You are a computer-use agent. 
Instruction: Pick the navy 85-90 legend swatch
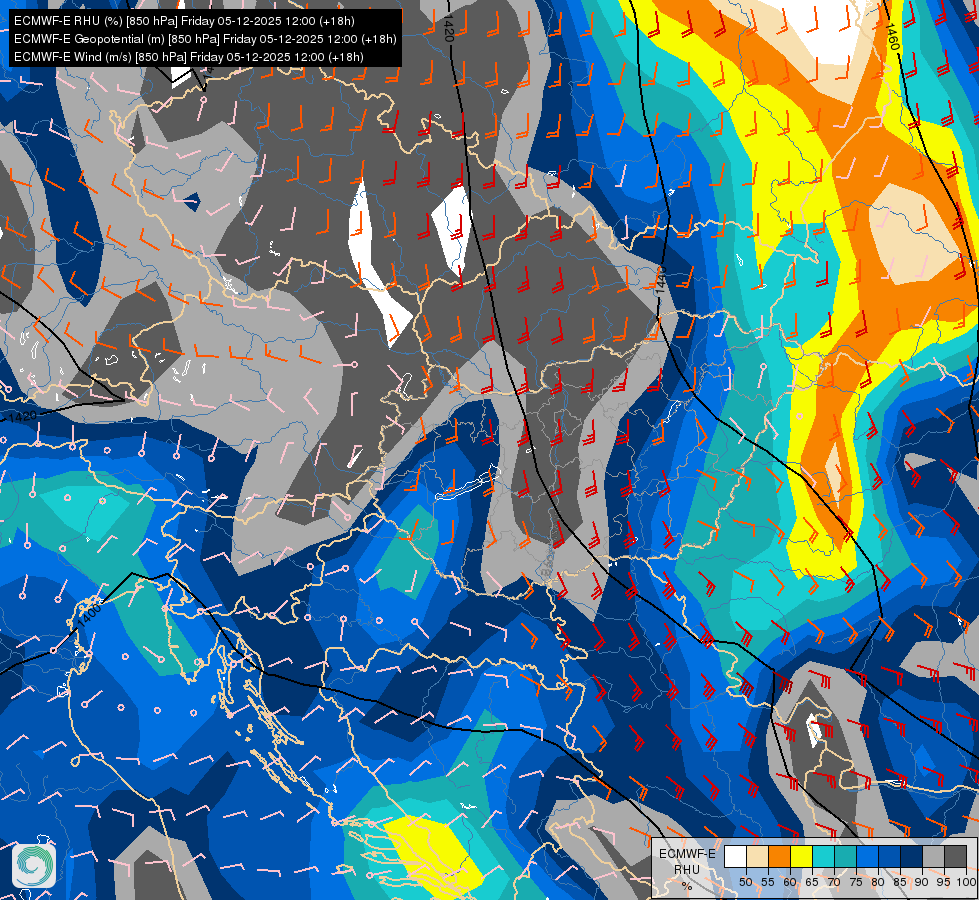[x=912, y=856]
